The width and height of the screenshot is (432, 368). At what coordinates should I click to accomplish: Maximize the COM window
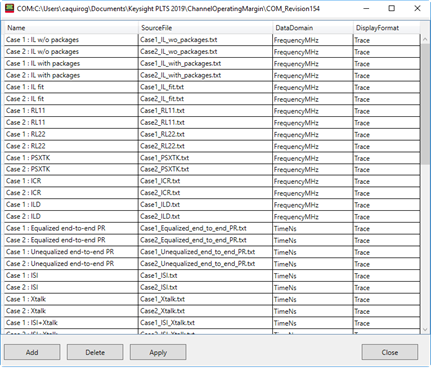pyautogui.click(x=392, y=8)
